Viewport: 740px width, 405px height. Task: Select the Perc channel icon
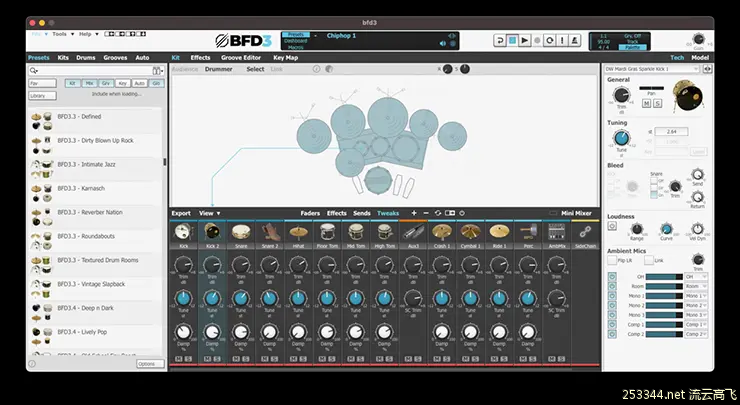point(528,232)
